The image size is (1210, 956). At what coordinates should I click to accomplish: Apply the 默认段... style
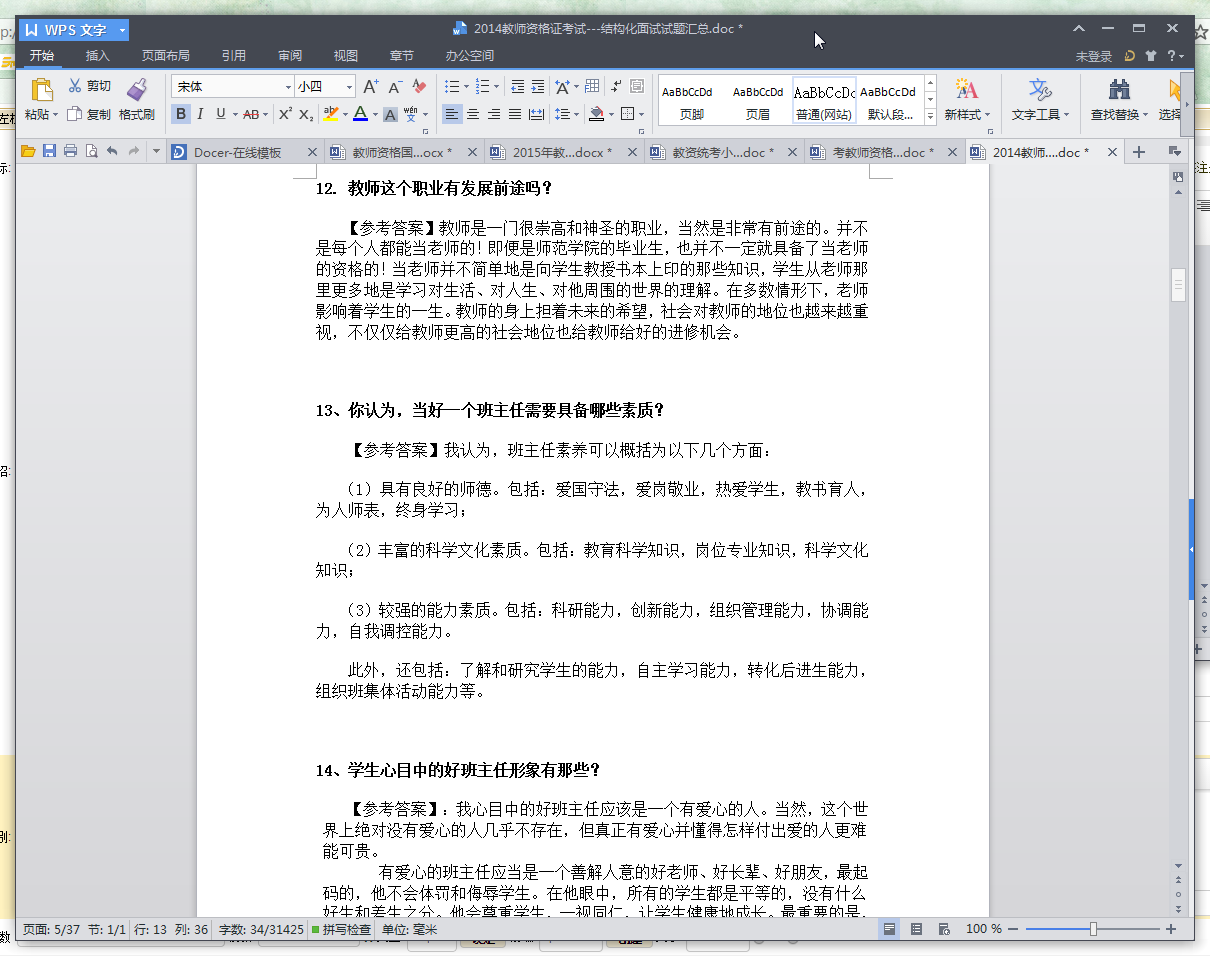(x=889, y=101)
